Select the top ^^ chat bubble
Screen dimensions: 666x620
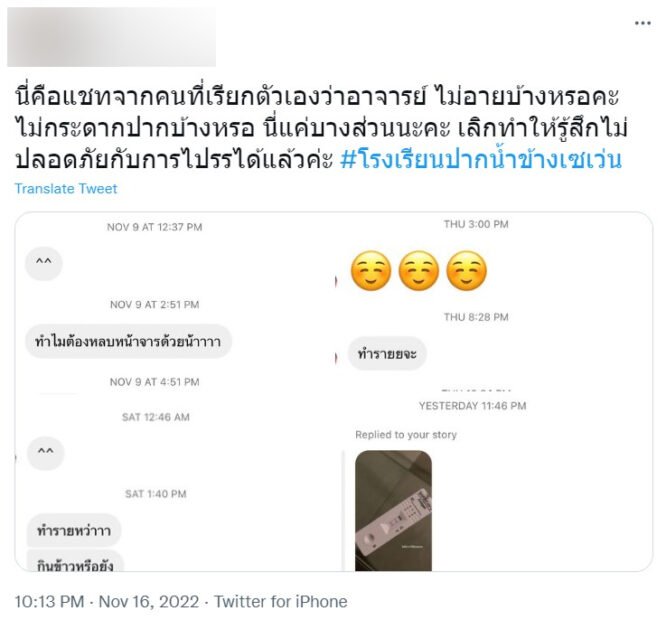[x=44, y=263]
